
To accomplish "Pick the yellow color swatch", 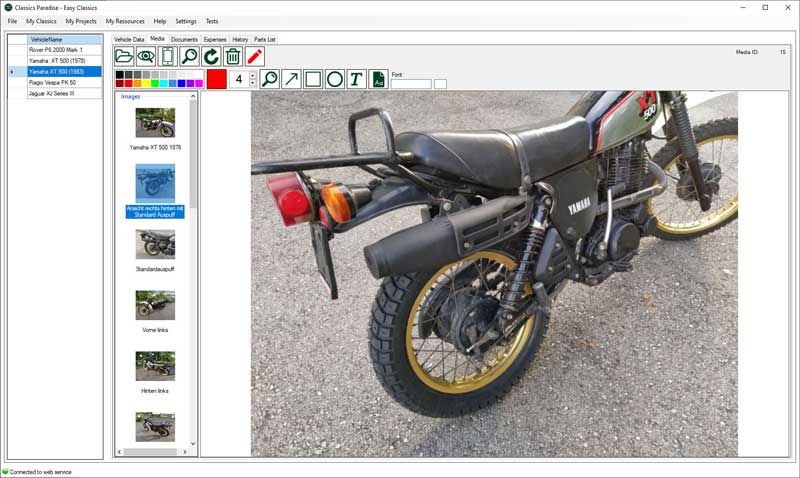I will [146, 83].
